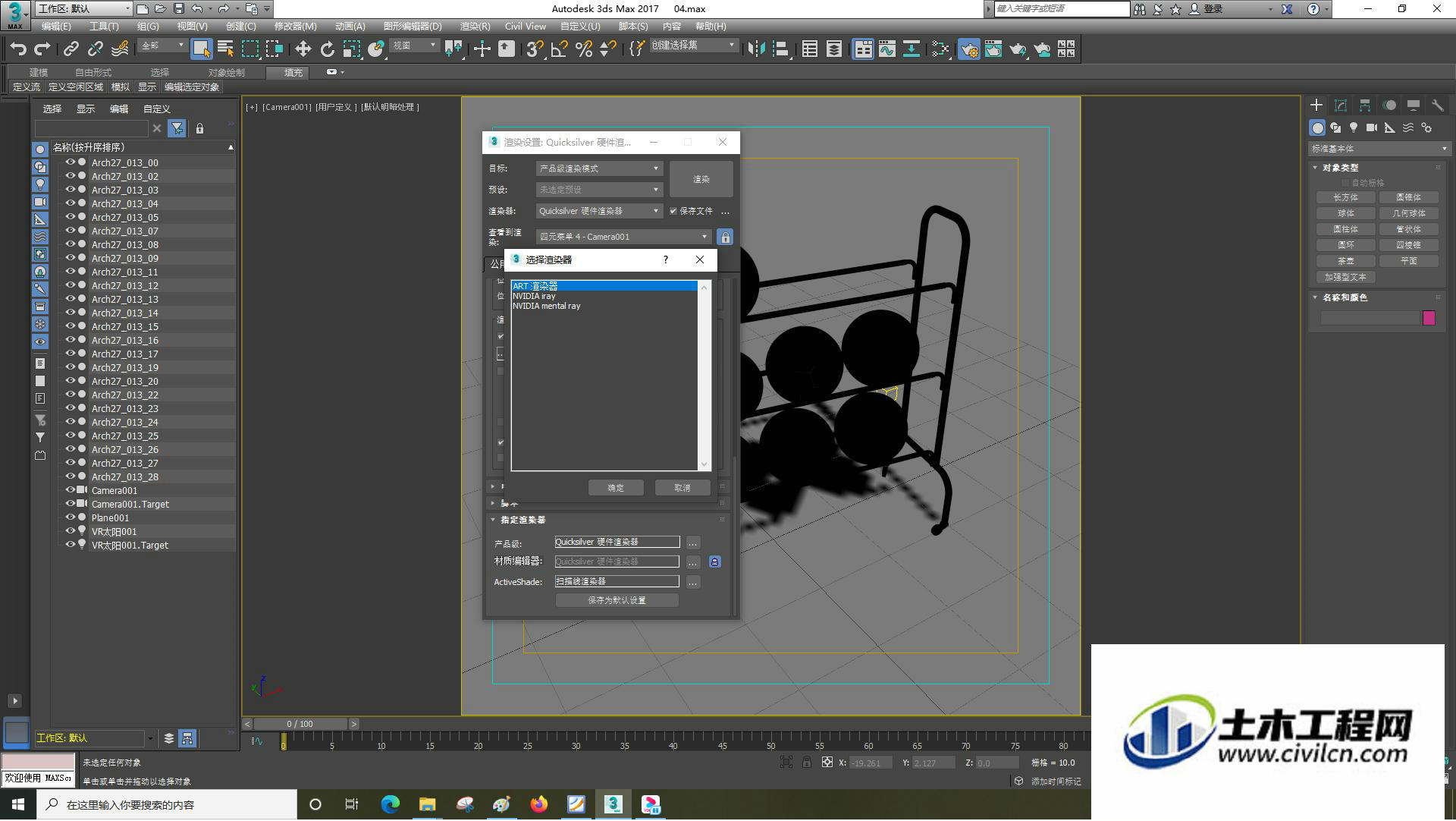Open the 渲染(R) menu
The height and width of the screenshot is (821, 1456).
[475, 27]
